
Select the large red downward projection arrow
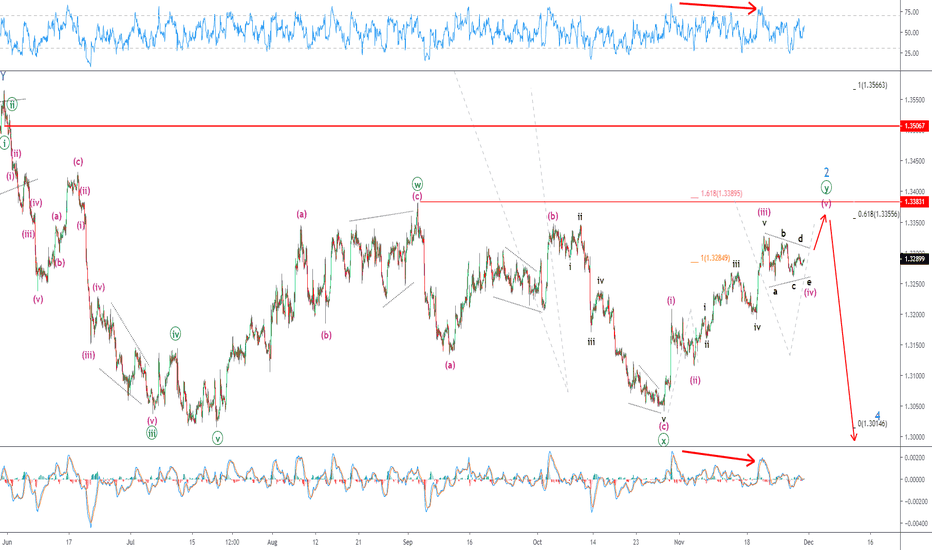coord(842,330)
